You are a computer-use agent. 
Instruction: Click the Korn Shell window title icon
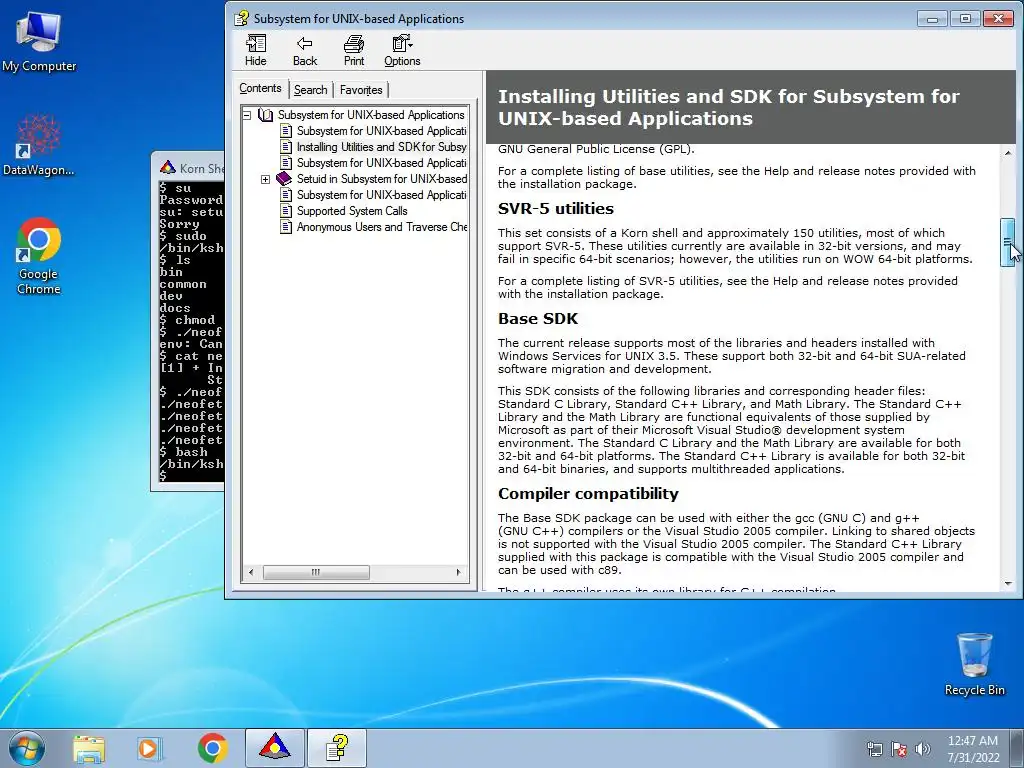[x=168, y=168]
